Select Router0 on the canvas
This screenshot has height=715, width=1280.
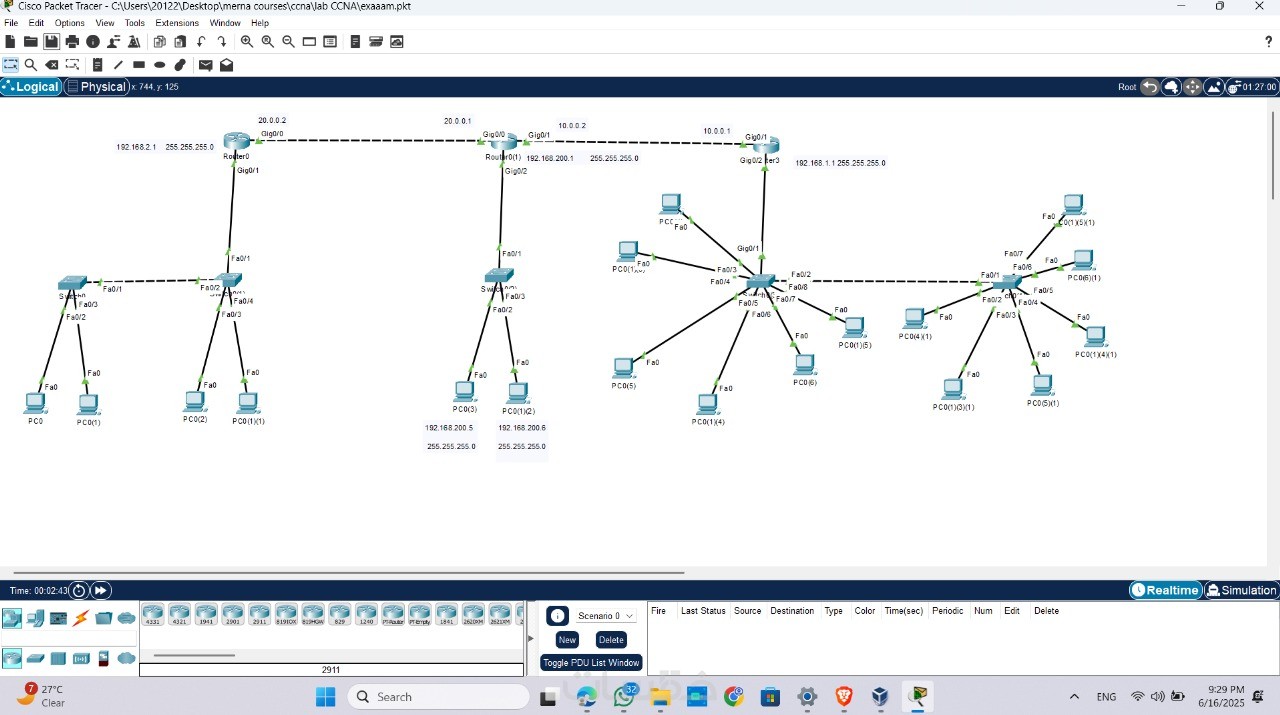237,142
